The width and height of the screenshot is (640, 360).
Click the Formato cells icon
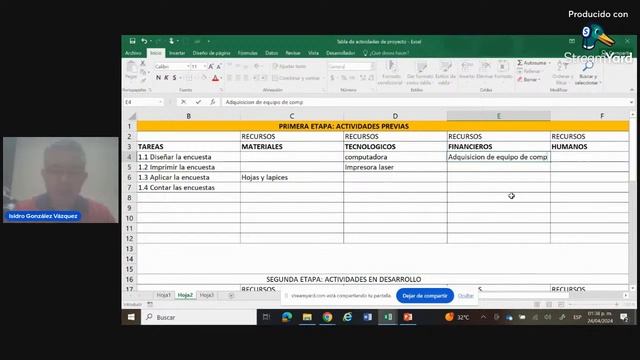(x=503, y=70)
